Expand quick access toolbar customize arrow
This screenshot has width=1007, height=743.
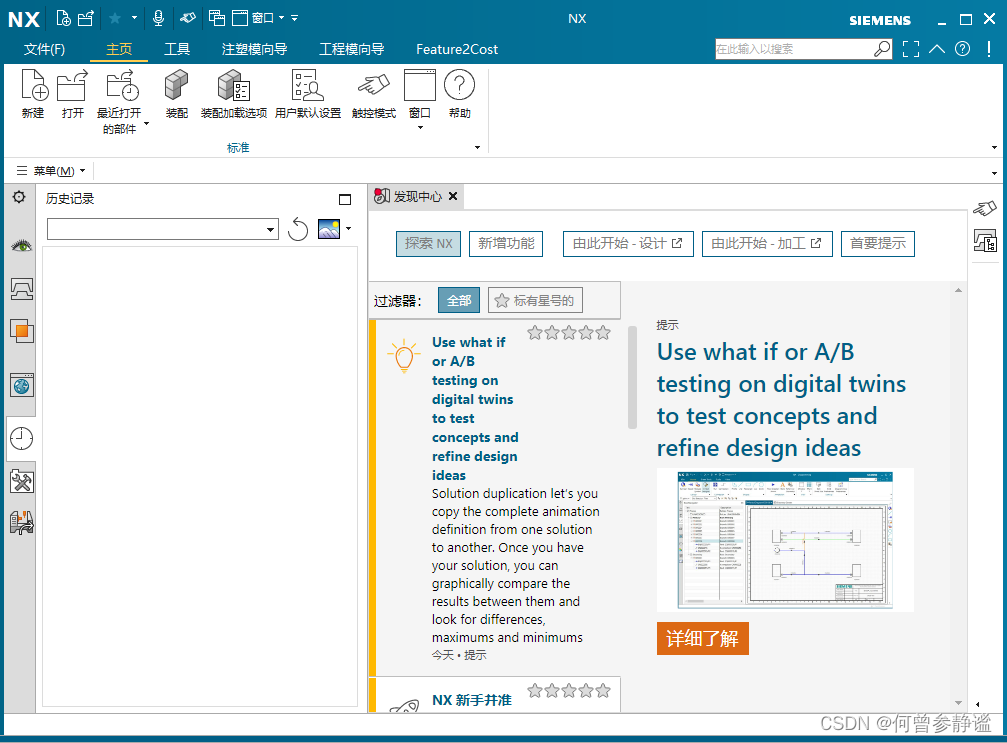(x=295, y=18)
